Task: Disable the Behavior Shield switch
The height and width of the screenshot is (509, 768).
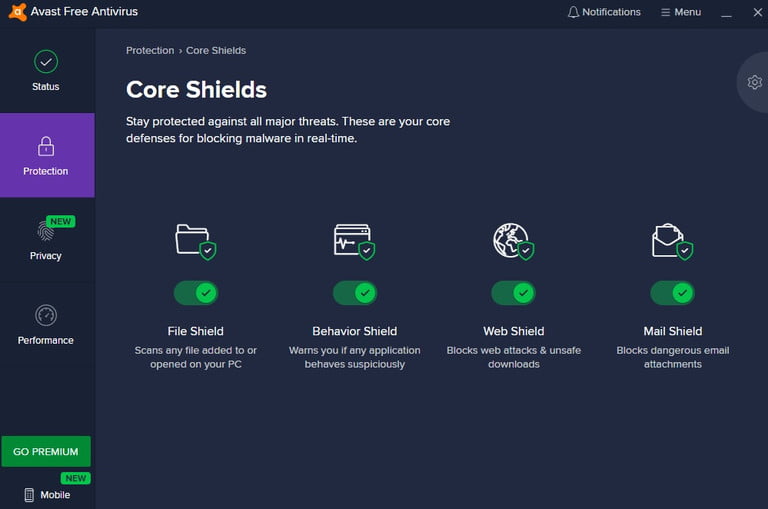Action: click(354, 293)
